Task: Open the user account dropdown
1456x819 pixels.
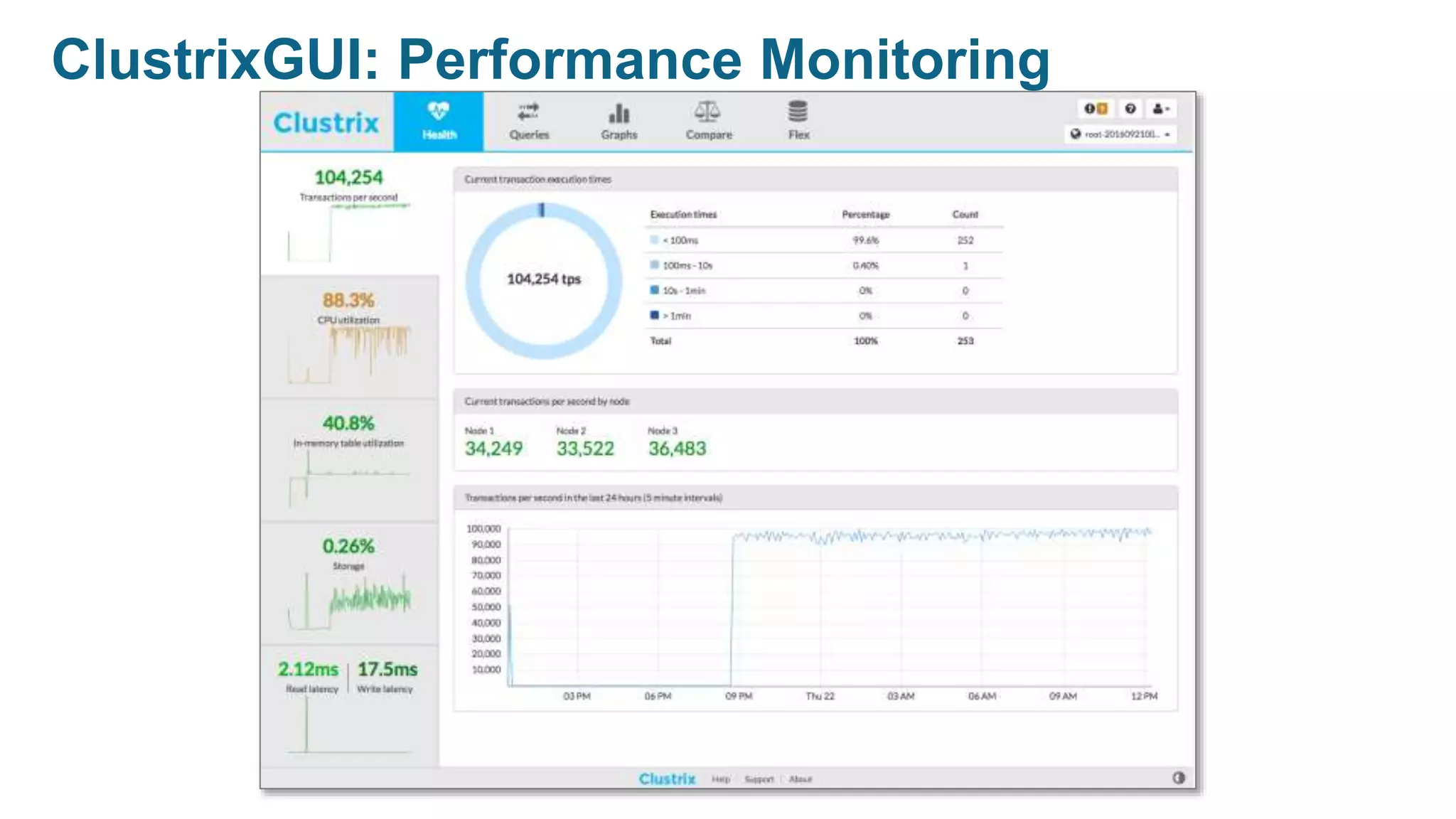Action: coord(1161,109)
